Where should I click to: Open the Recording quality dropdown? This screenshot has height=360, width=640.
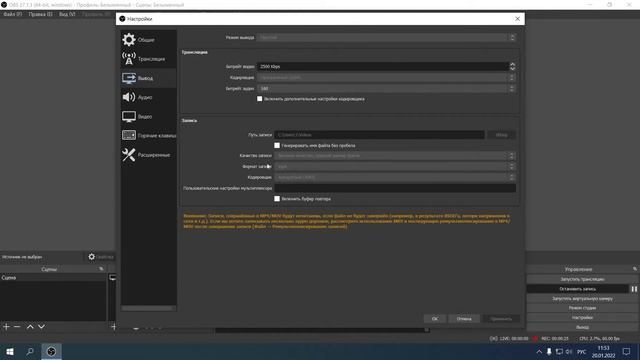click(395, 156)
